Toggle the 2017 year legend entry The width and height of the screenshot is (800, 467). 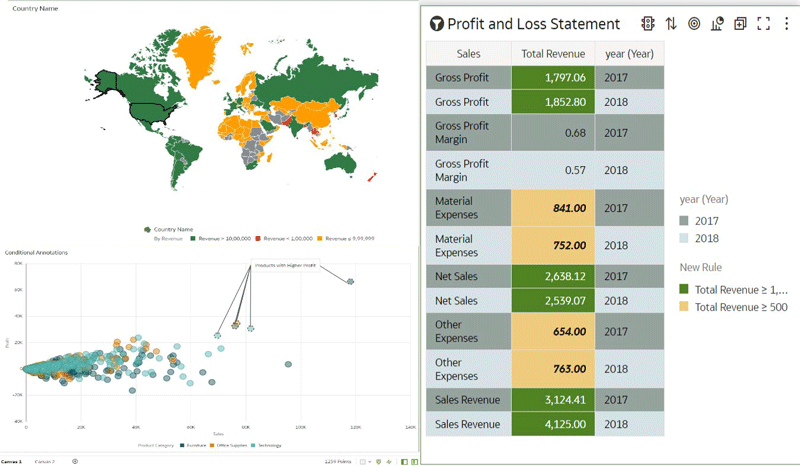(x=684, y=221)
